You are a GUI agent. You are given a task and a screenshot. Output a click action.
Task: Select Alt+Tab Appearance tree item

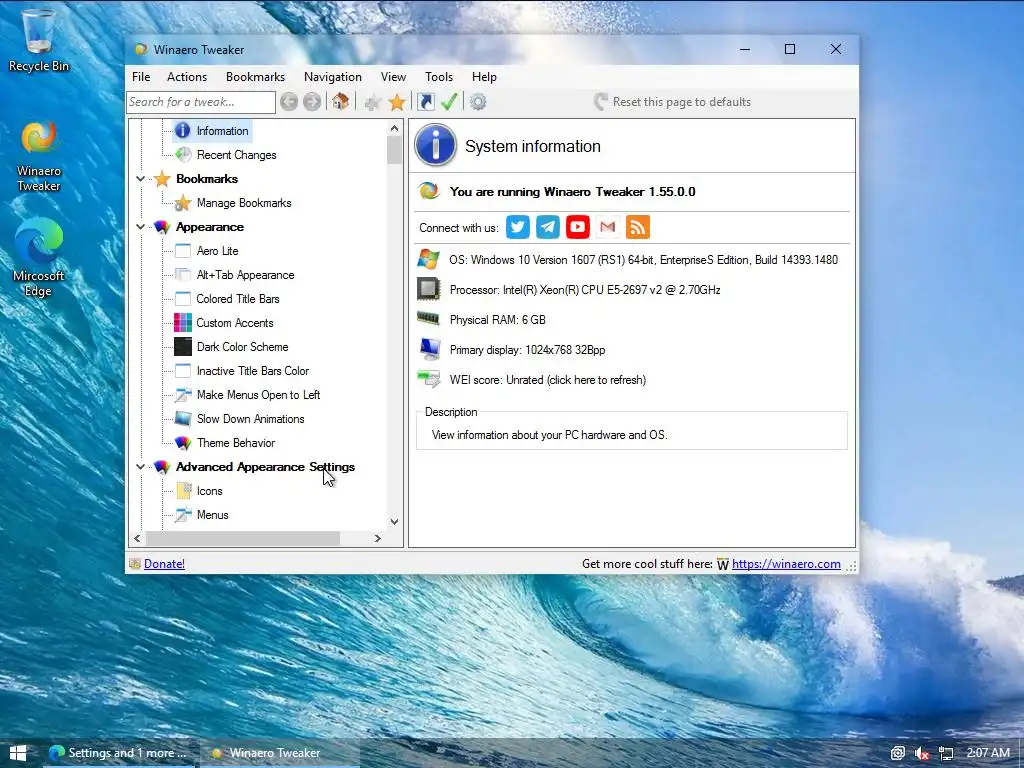(x=245, y=275)
